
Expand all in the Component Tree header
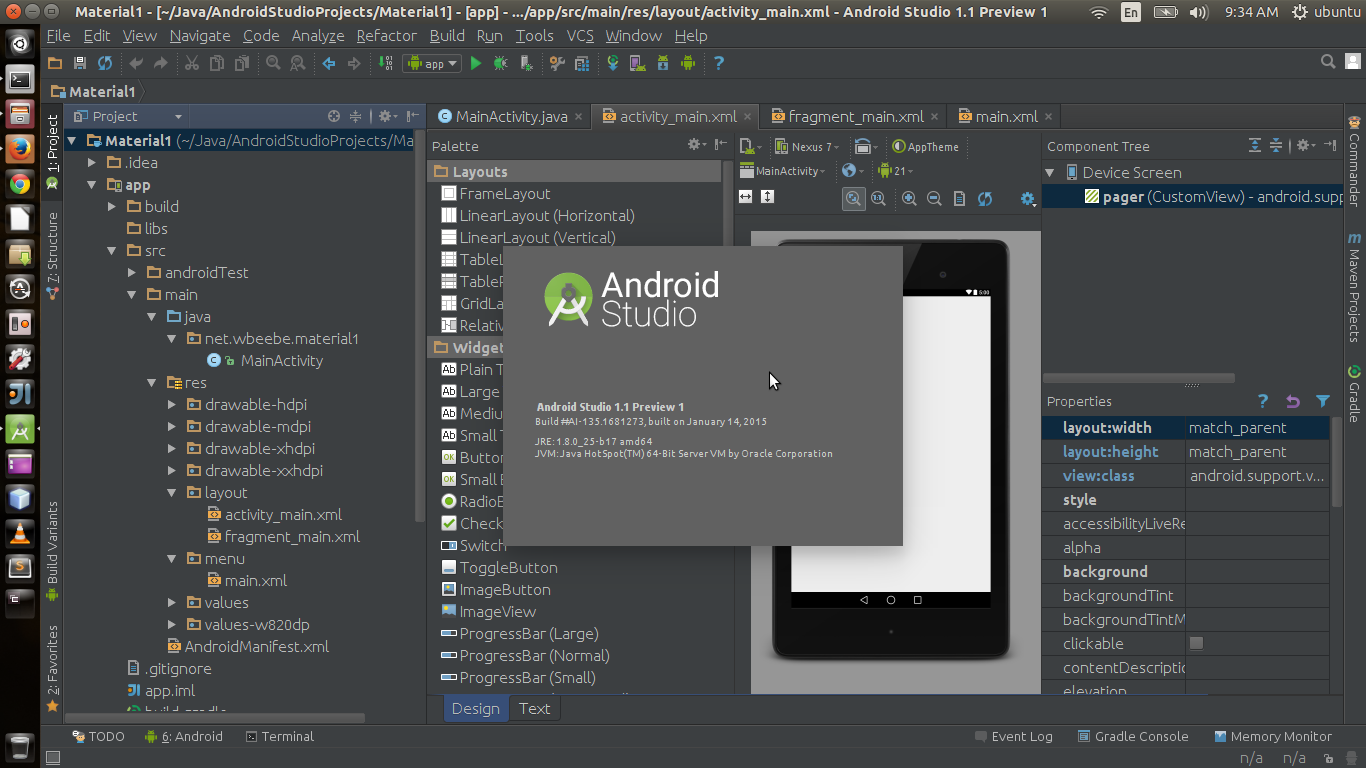click(x=1255, y=146)
